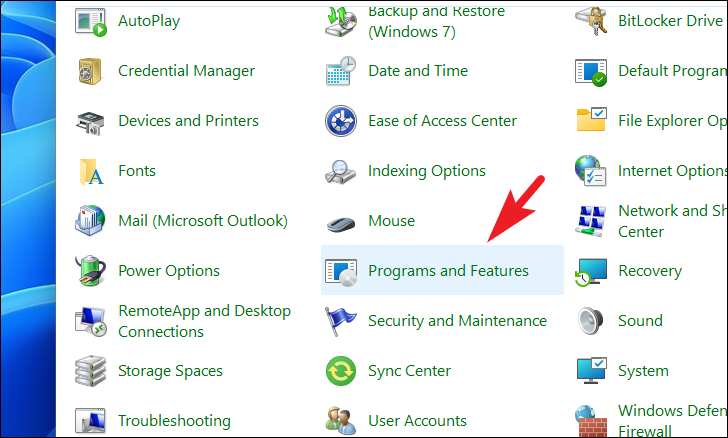
Task: Open the Troubleshooting link
Action: tap(174, 421)
